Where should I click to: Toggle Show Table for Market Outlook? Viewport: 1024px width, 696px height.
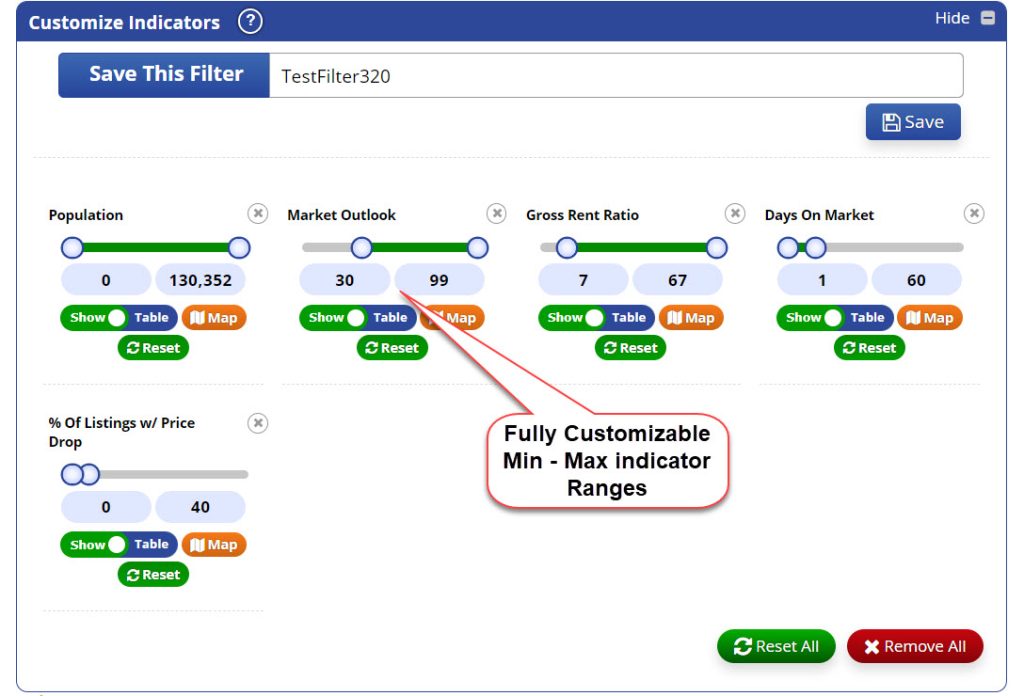point(358,318)
